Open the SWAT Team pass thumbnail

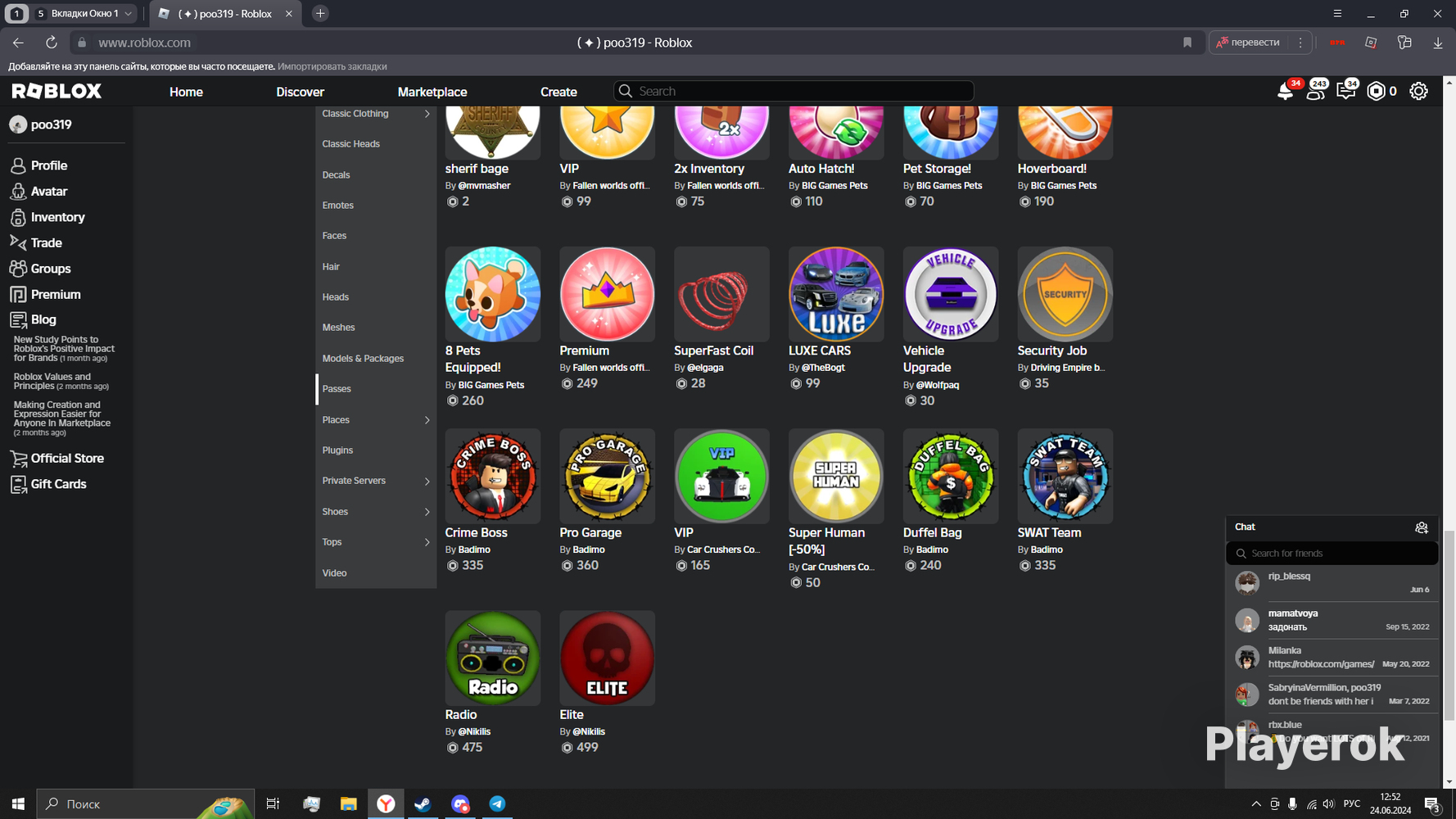(x=1065, y=476)
